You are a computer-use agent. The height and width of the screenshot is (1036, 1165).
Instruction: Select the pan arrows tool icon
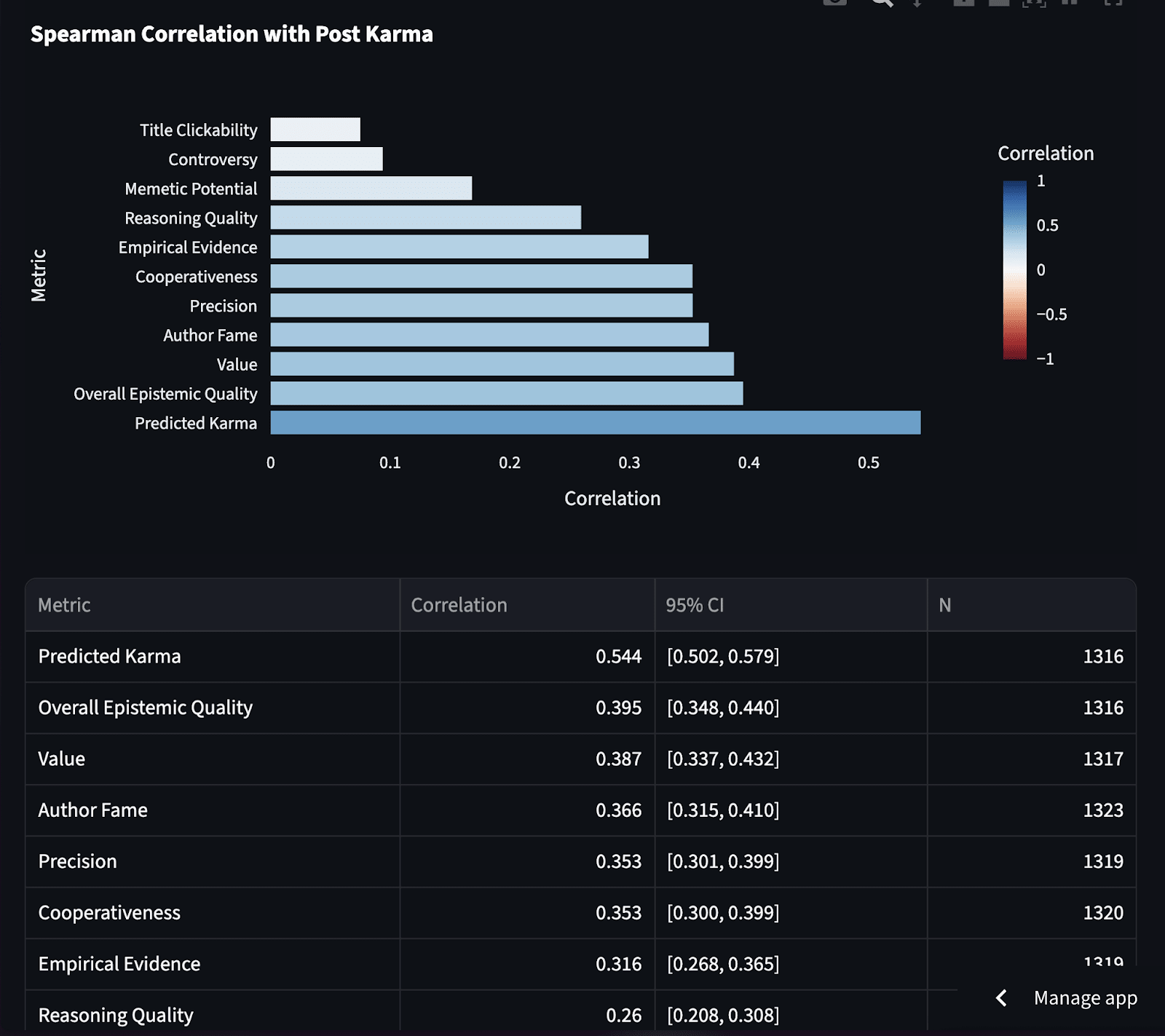click(x=917, y=3)
